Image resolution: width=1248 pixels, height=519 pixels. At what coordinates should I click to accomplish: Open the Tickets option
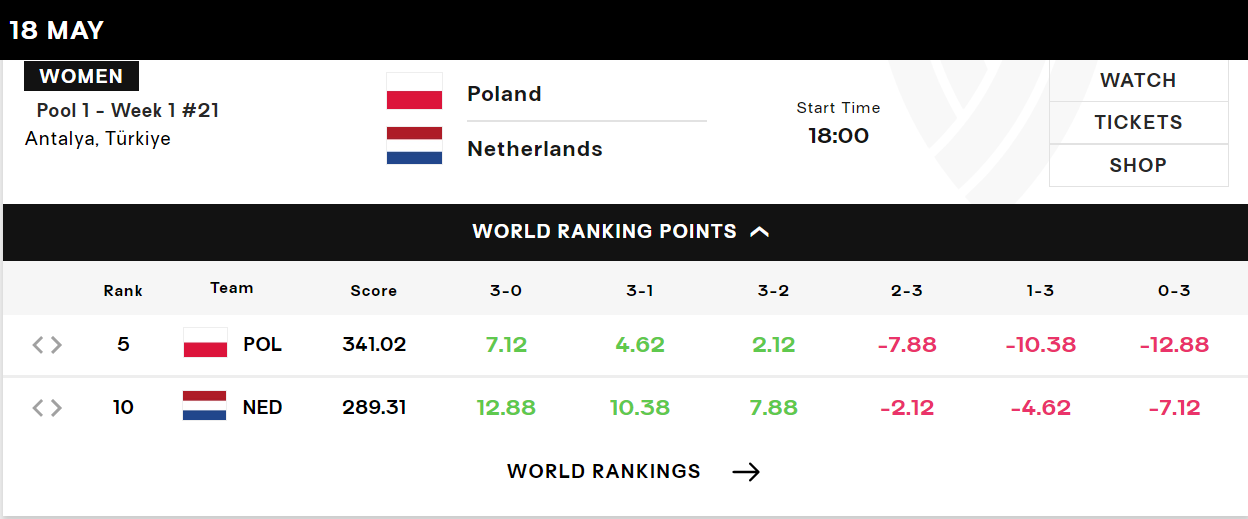1138,122
